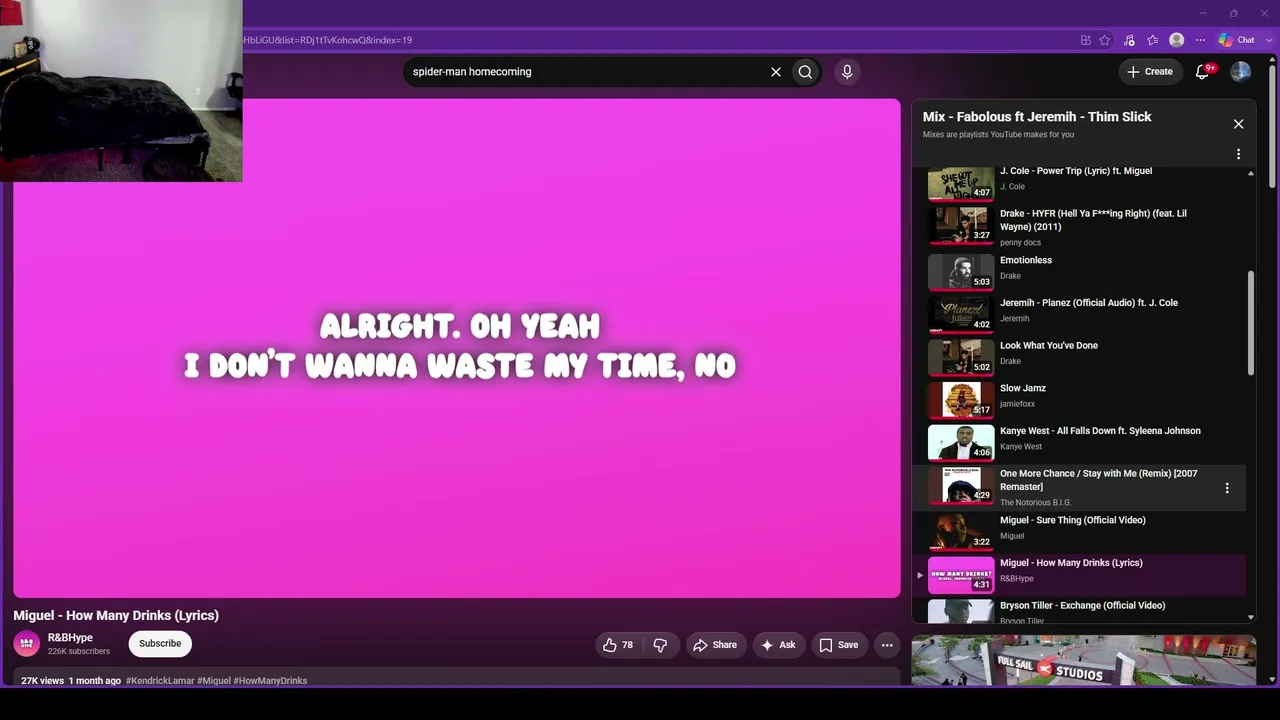This screenshot has width=1280, height=720.
Task: Close the Mix playlist panel
Action: point(1238,124)
